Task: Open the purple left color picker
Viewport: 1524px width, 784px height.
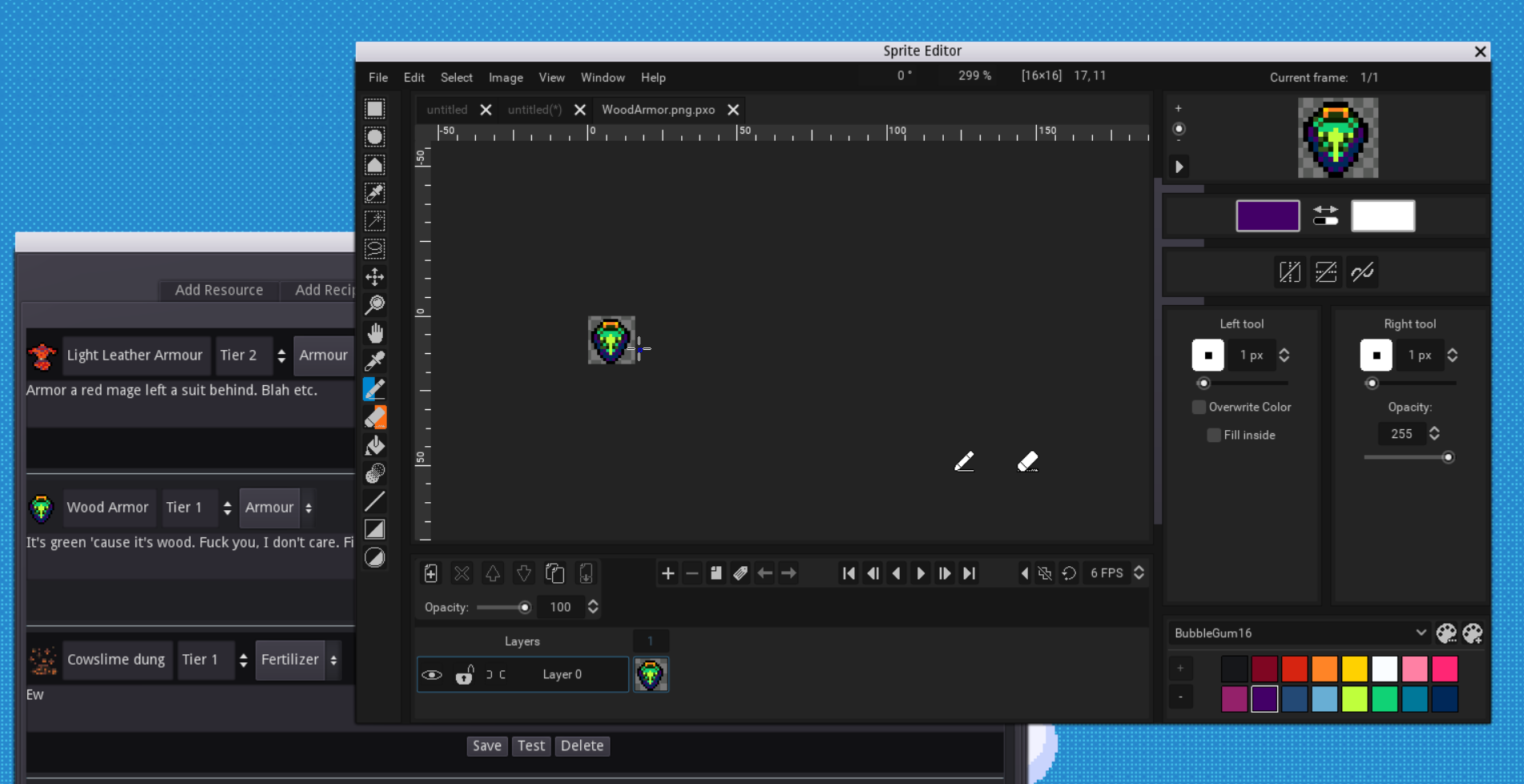Action: tap(1268, 216)
